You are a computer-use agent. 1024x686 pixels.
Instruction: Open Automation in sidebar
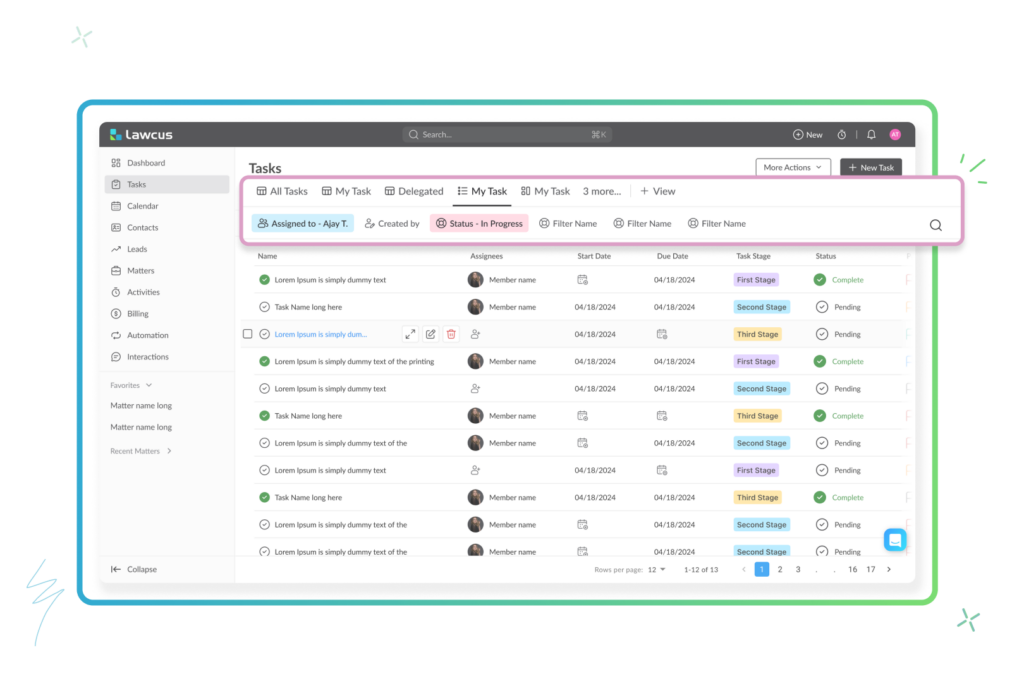coord(167,335)
